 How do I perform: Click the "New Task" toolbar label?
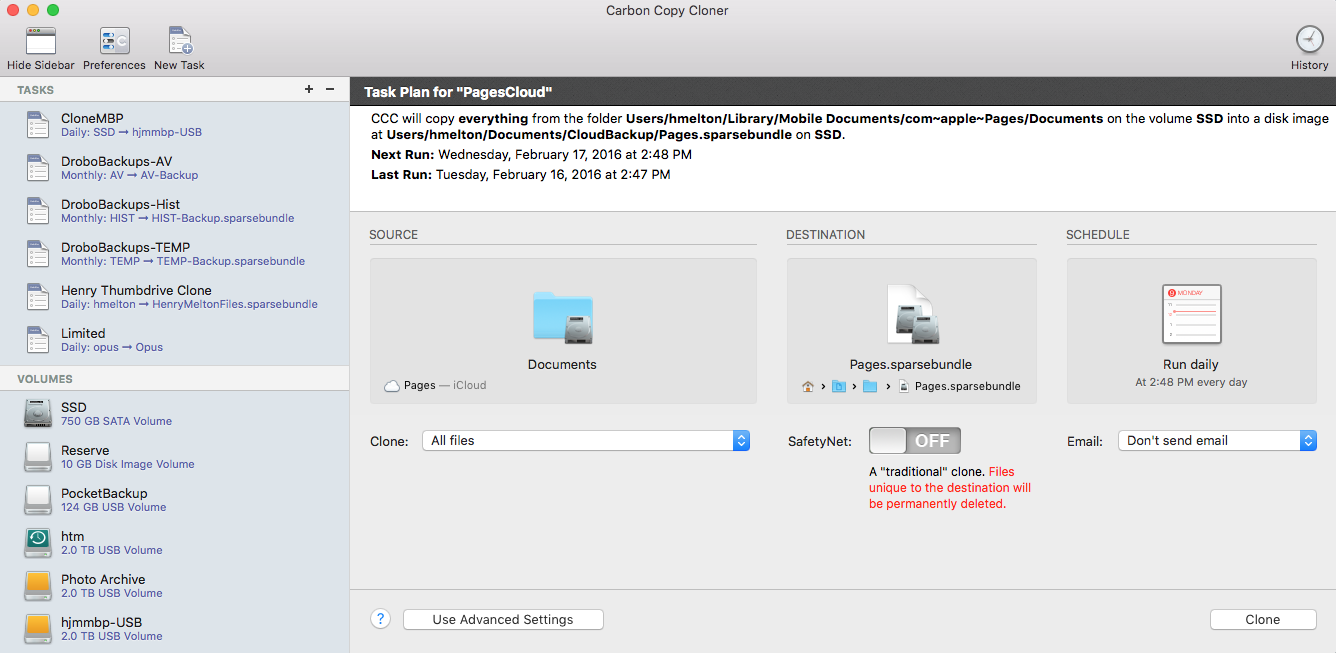(x=179, y=65)
